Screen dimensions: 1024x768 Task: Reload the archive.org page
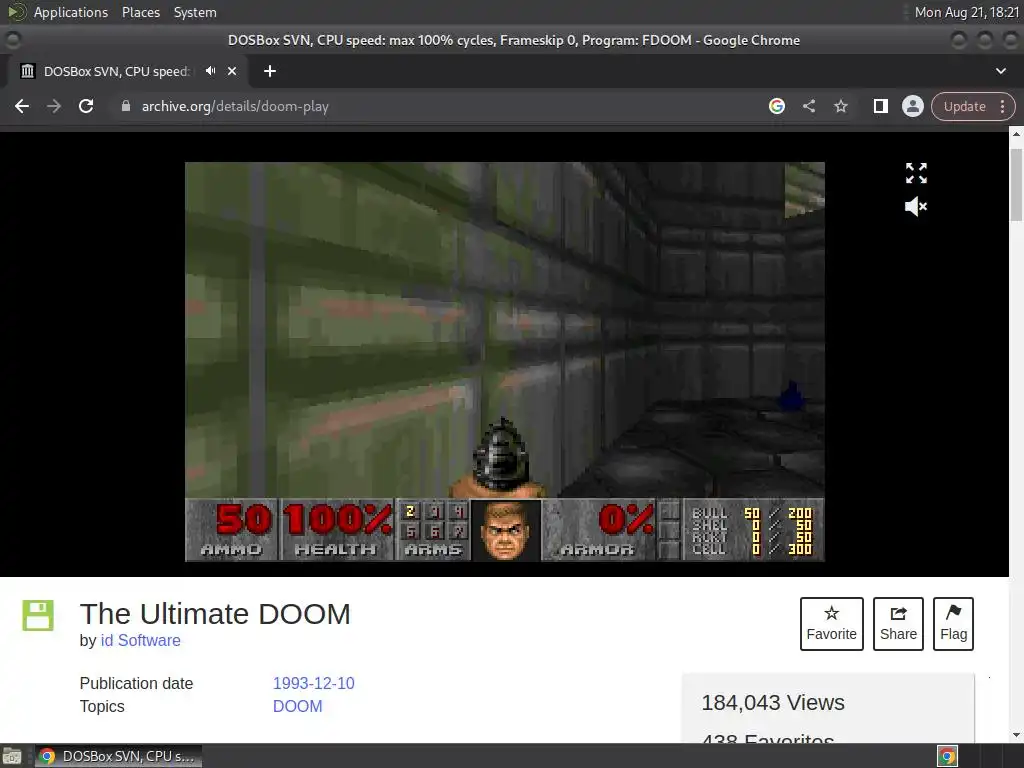[86, 106]
